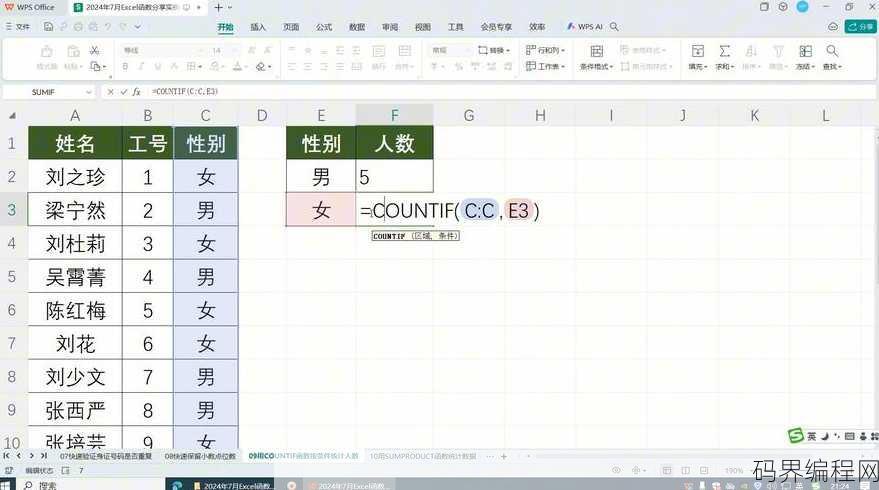Select column C header
Image resolution: width=879 pixels, height=490 pixels.
tap(206, 115)
